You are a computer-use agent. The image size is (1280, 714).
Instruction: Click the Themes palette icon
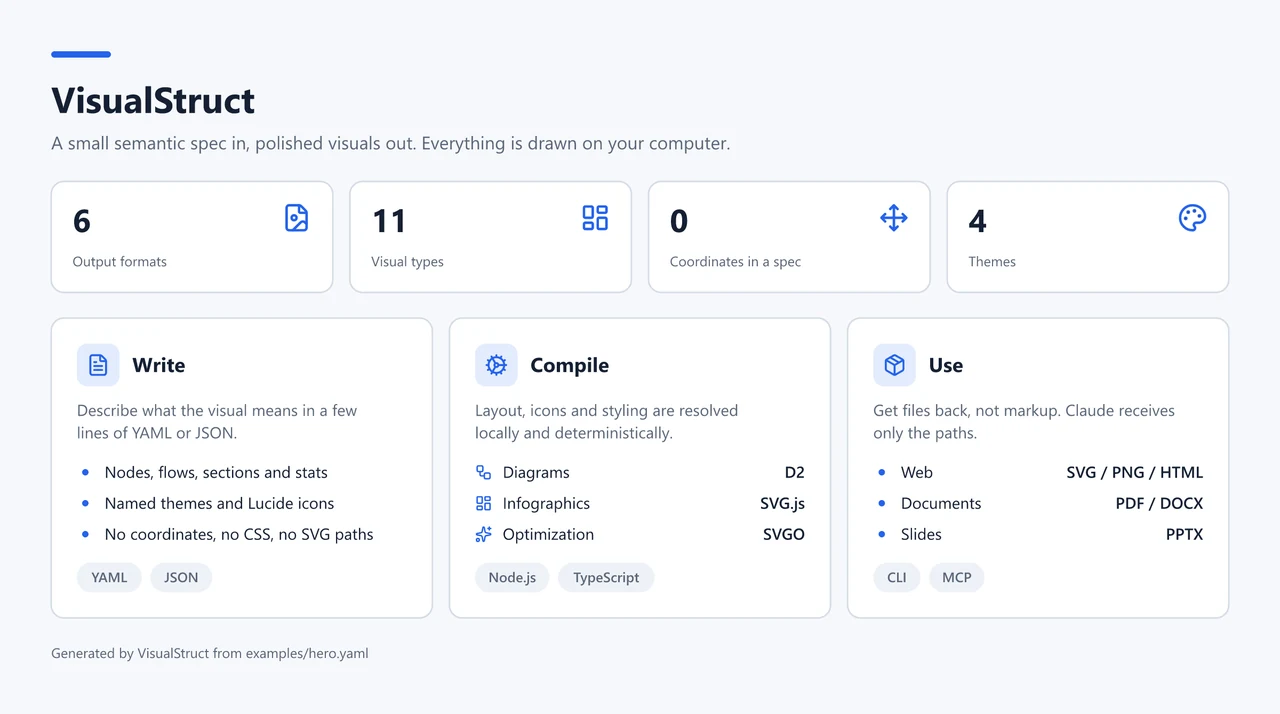click(1192, 218)
